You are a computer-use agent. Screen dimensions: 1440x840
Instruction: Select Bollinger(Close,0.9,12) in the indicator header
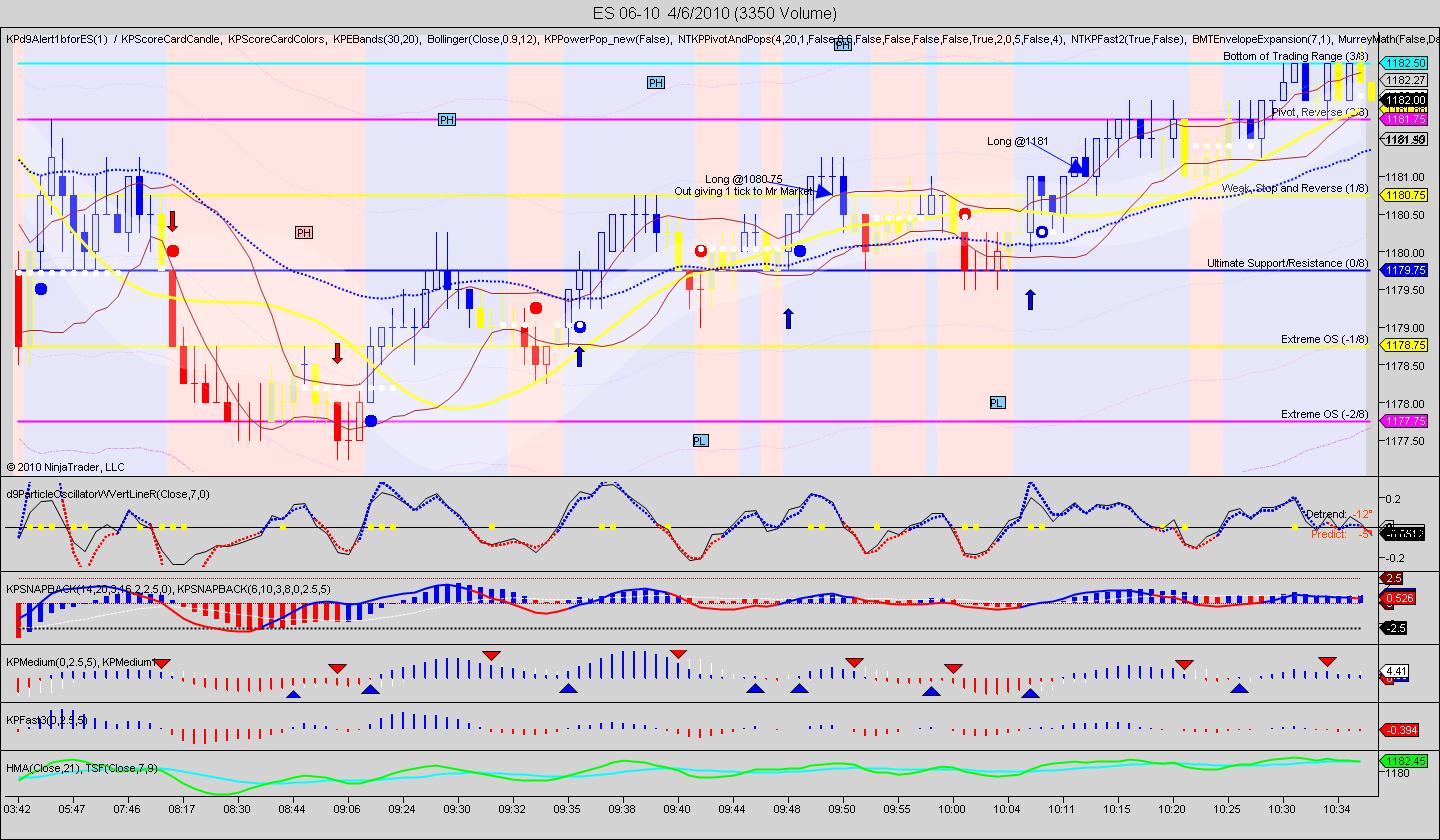(483, 39)
